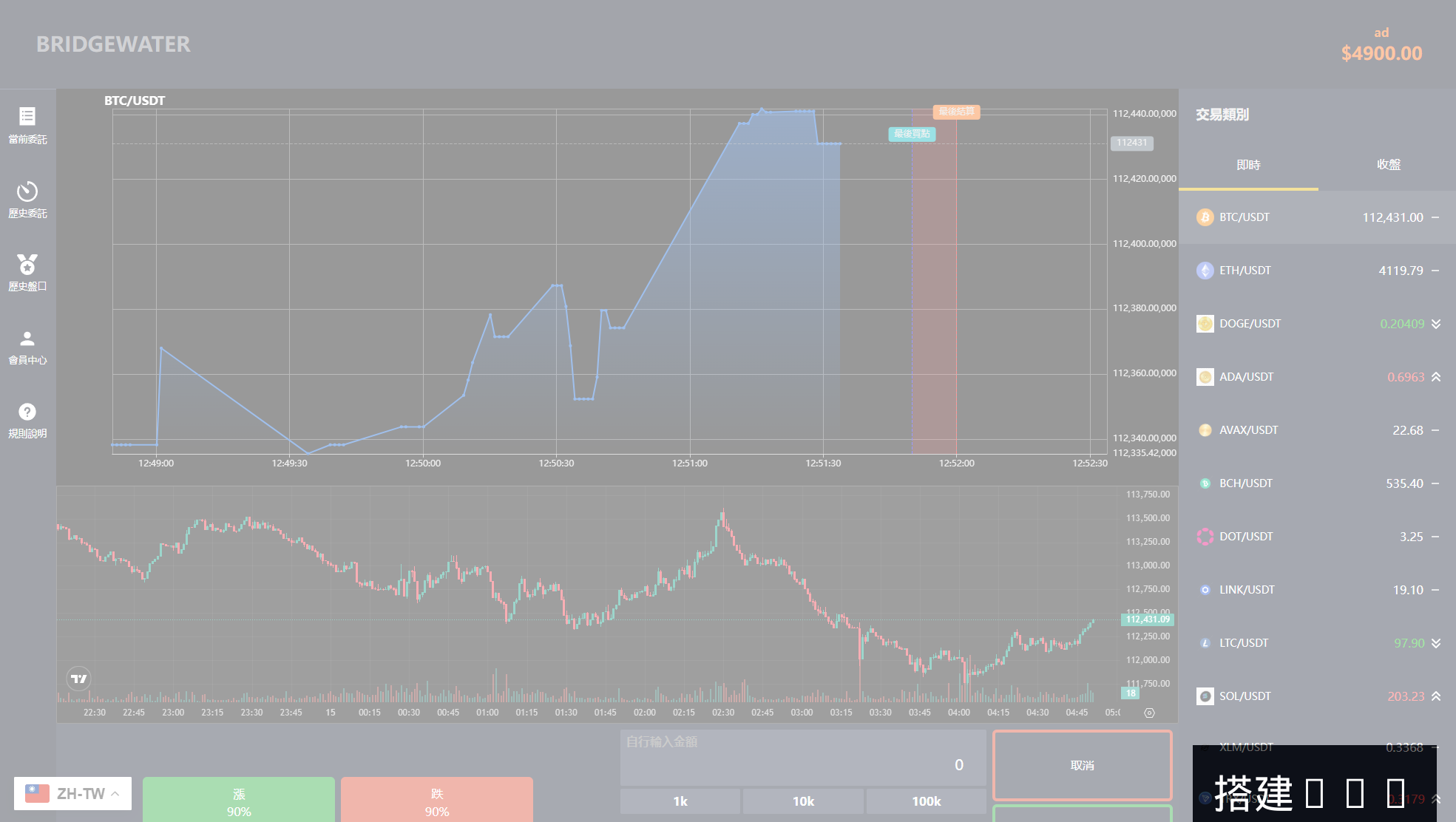The width and height of the screenshot is (1456, 822).
Task: Click the $4900.00 account balance
Action: [x=1381, y=53]
